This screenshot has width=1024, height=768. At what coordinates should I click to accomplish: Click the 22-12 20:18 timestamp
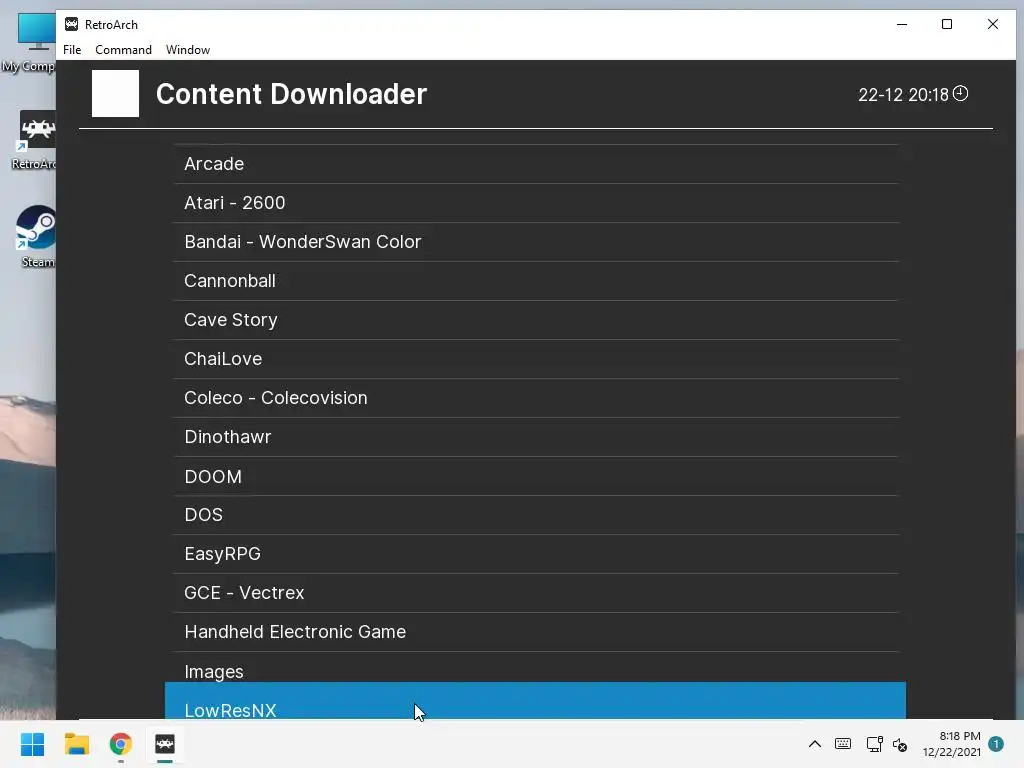(x=903, y=95)
